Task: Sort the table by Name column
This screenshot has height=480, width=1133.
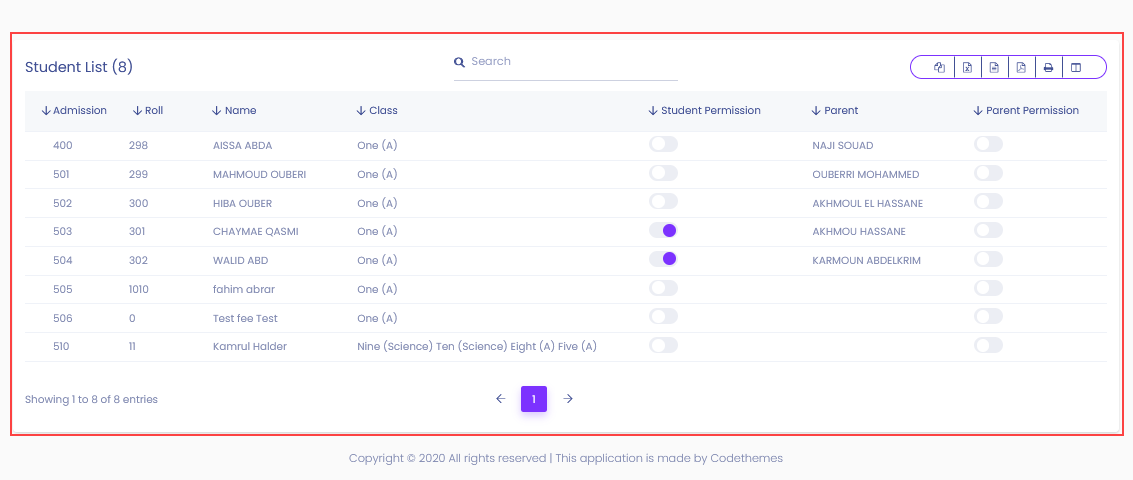Action: pyautogui.click(x=234, y=111)
